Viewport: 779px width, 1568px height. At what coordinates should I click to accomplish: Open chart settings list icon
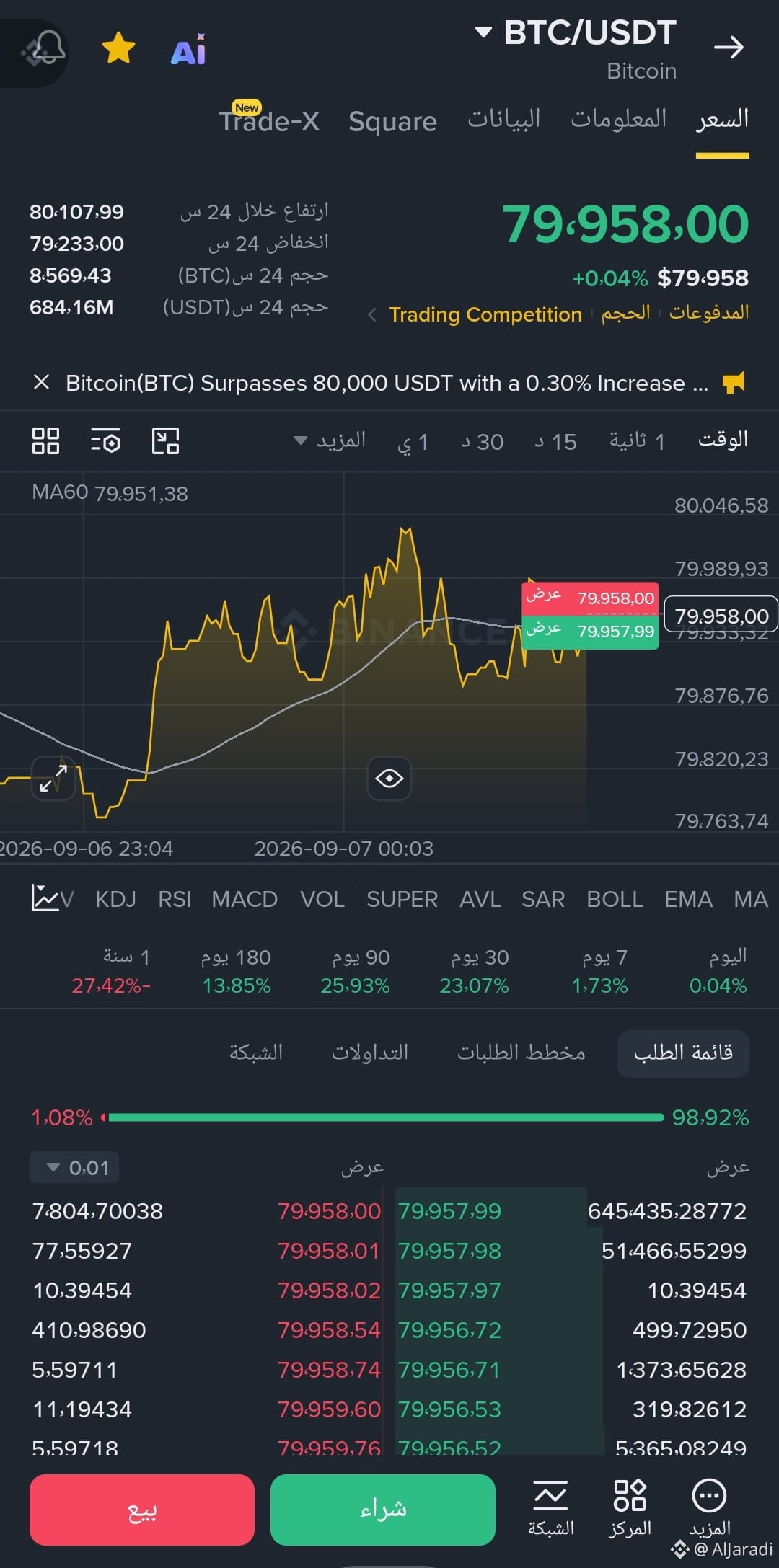tap(105, 440)
